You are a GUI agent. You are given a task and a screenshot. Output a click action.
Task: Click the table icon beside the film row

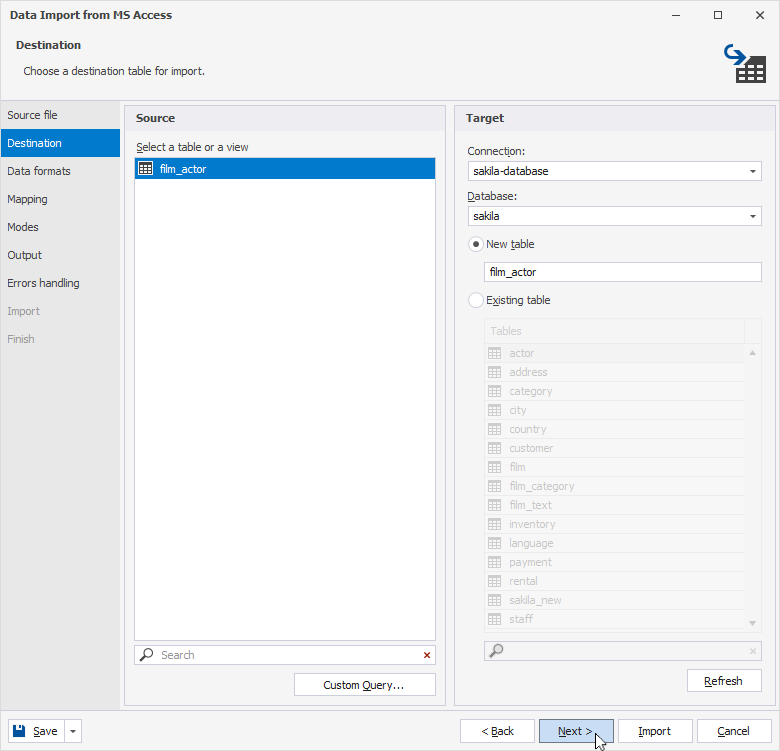click(x=494, y=467)
